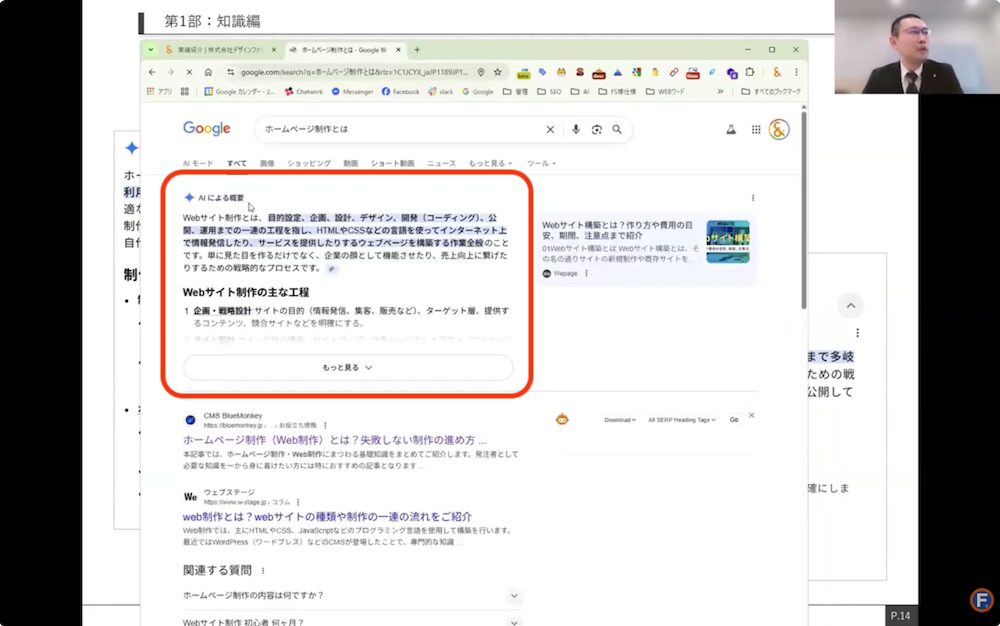Viewport: 1000px width, 626px height.
Task: Open the CMS BlueMonkey result link
Action: point(335,439)
